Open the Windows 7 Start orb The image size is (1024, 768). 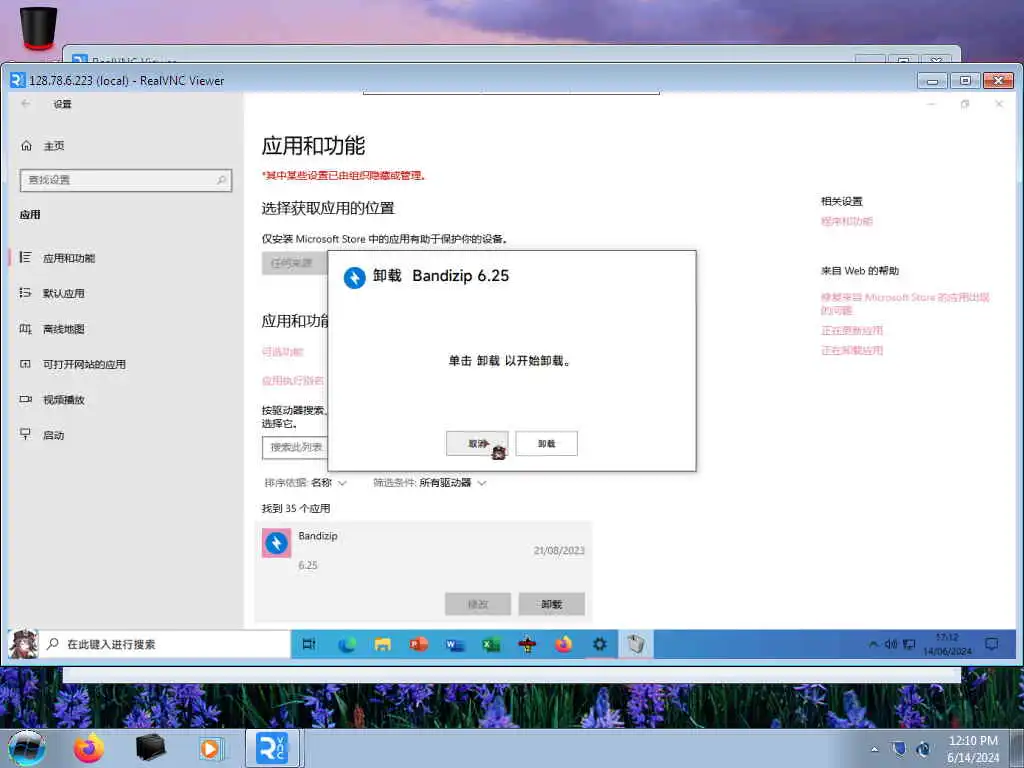pos(27,748)
